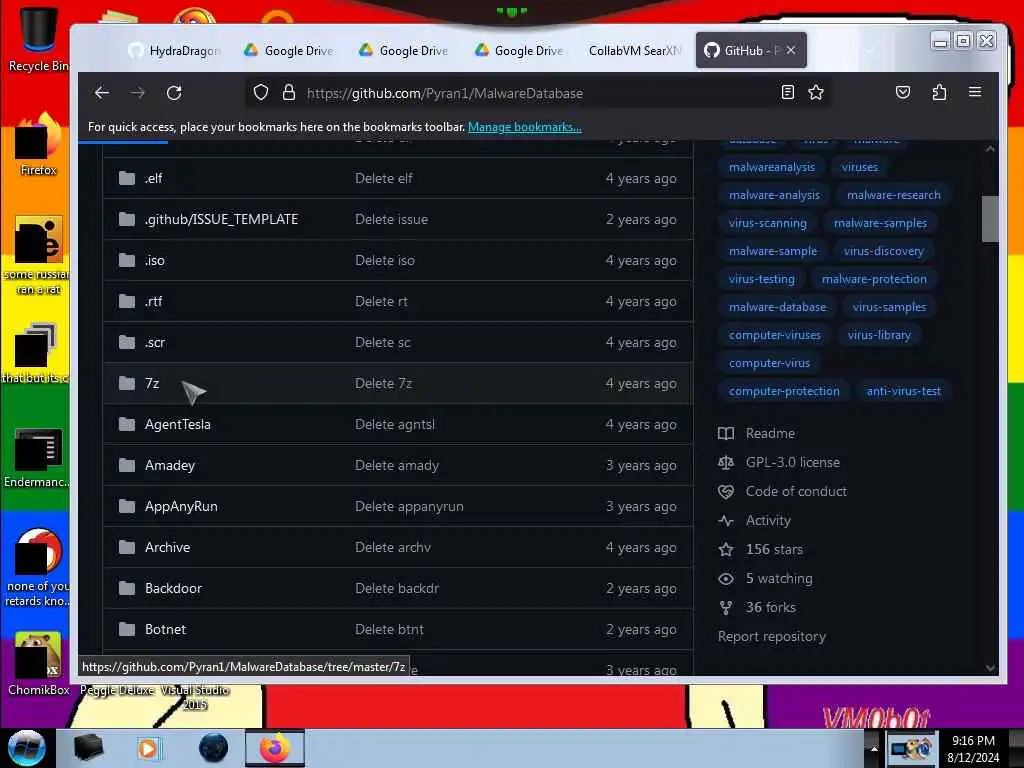The image size is (1024, 768).
Task: Click the star icon beside 156 stars
Action: click(726, 549)
